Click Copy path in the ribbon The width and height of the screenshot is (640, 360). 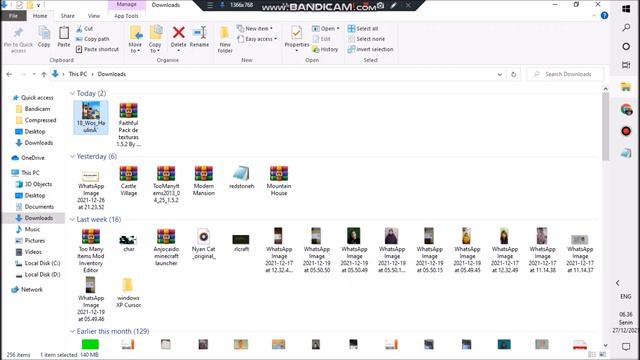(93, 39)
